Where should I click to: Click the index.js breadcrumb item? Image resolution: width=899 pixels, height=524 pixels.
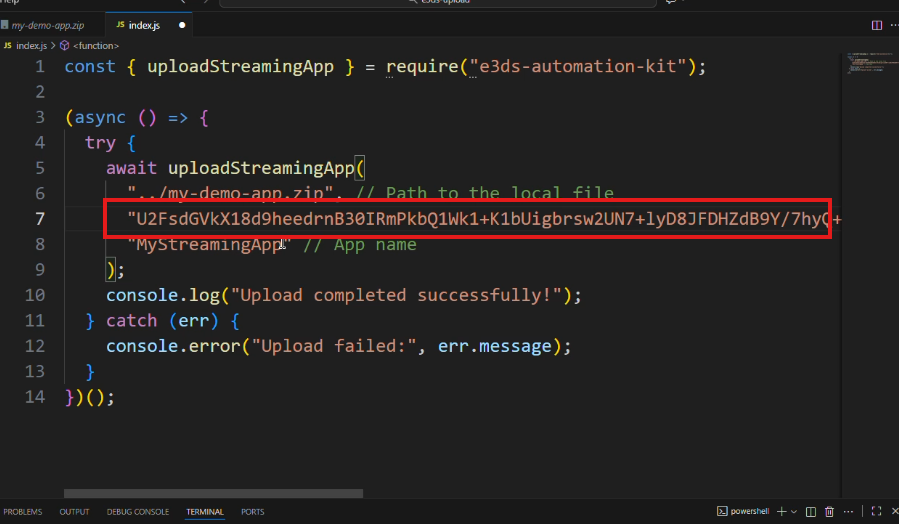[x=30, y=45]
